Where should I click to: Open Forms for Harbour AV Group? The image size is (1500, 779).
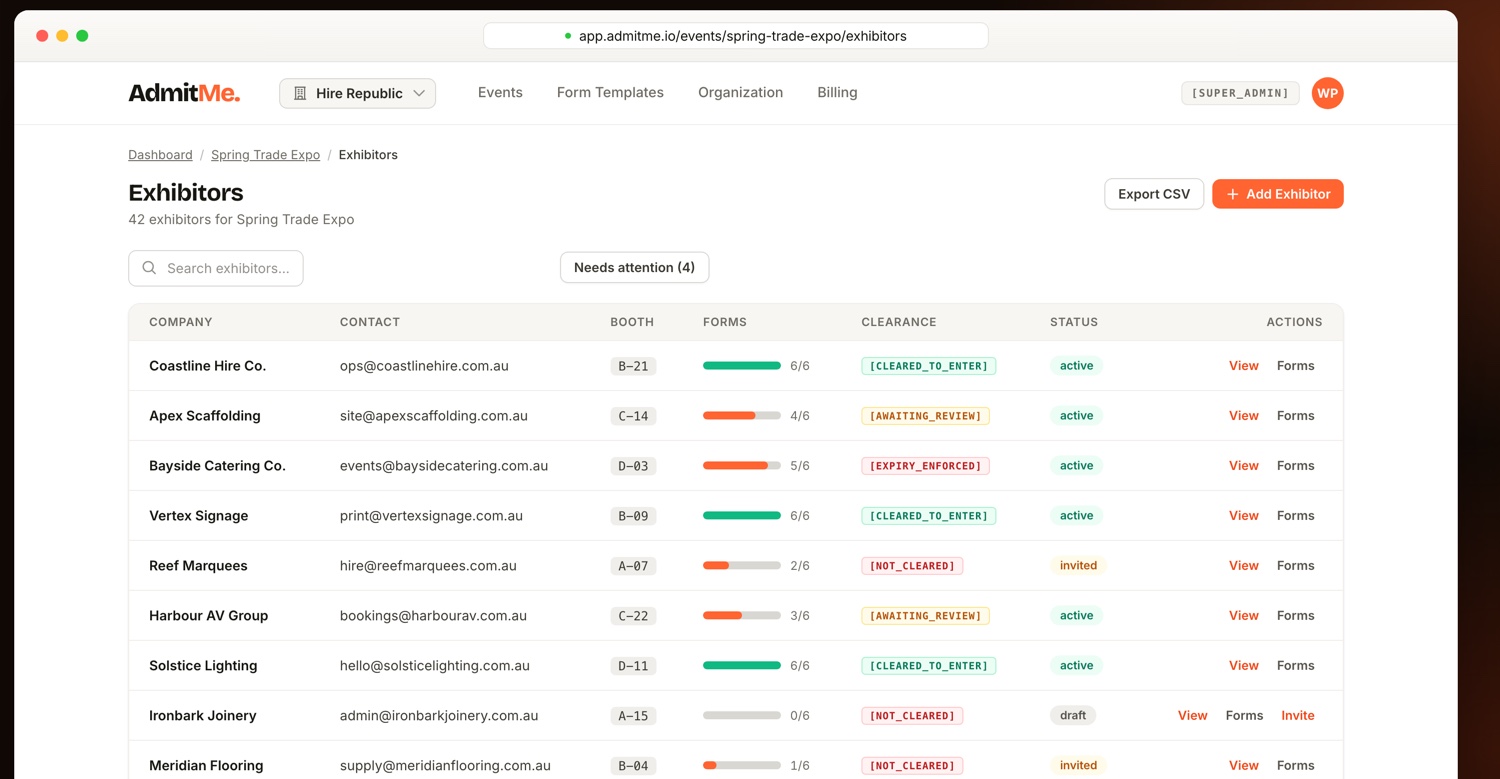pos(1295,616)
